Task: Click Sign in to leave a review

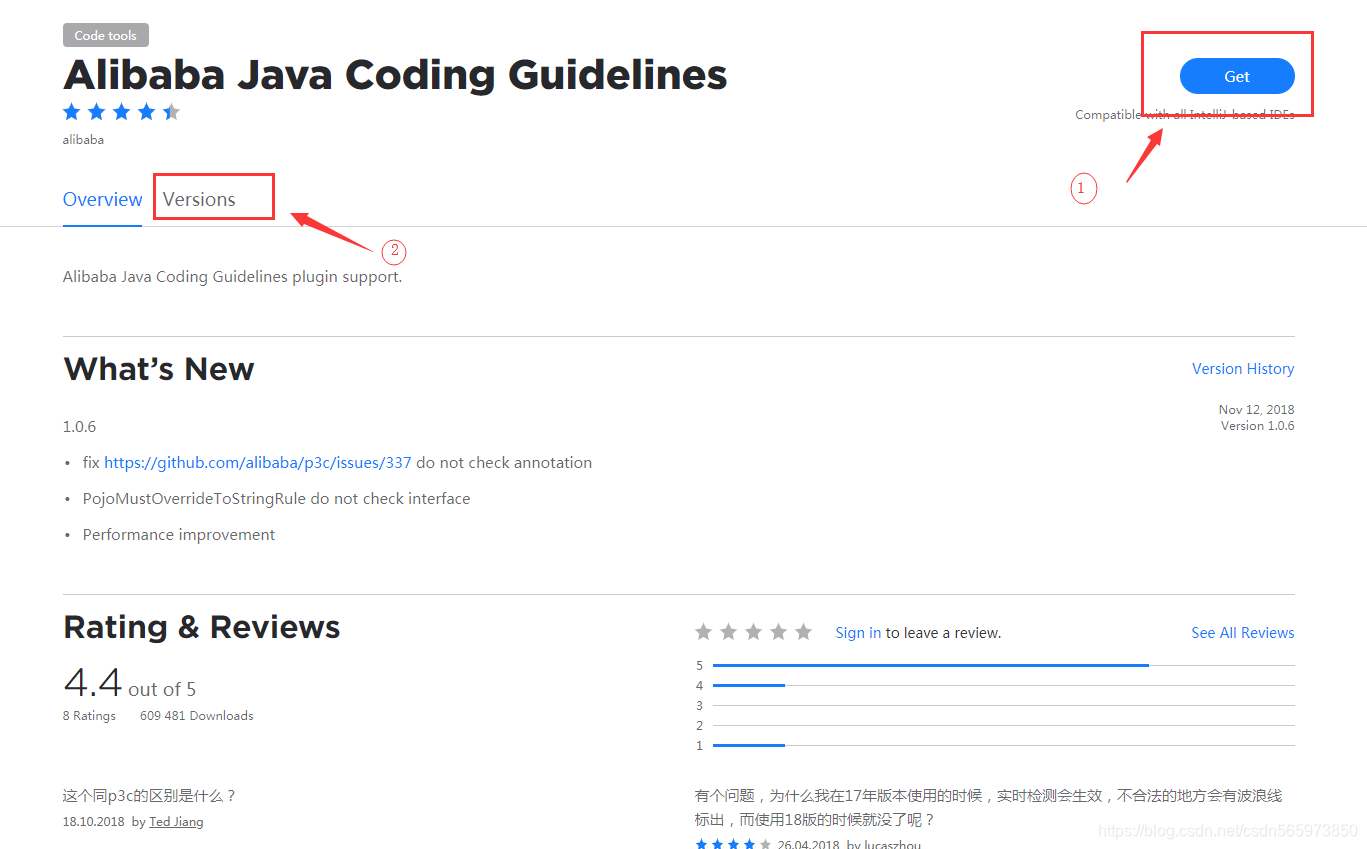Action: point(858,633)
